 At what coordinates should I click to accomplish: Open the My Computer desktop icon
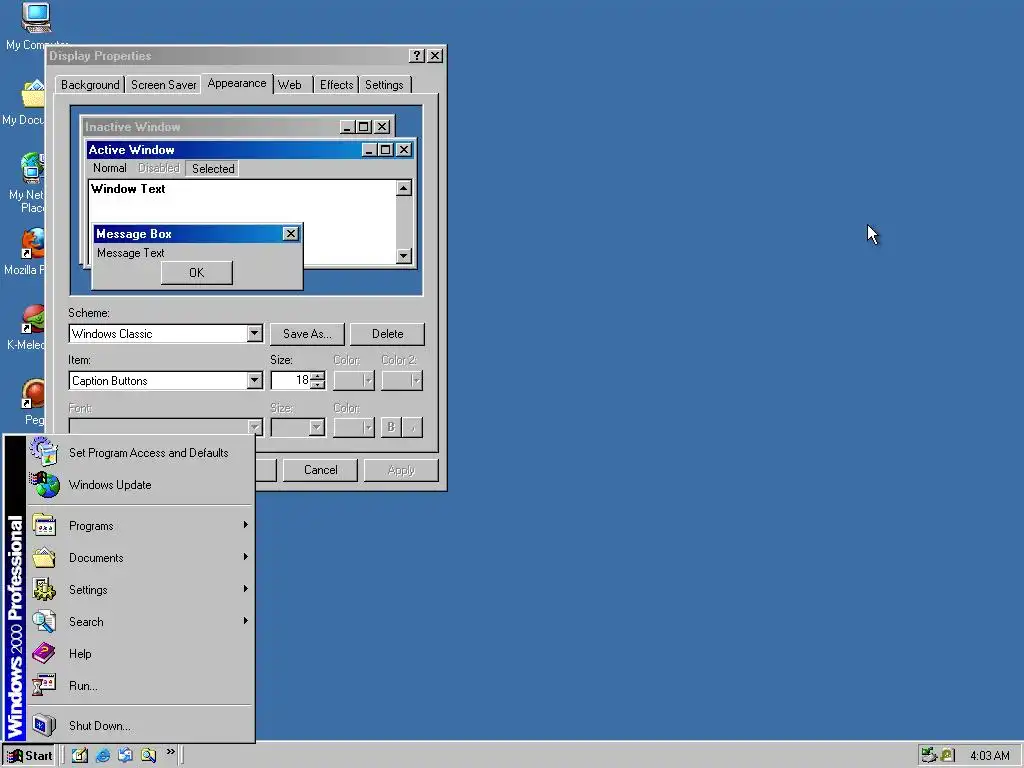[x=36, y=17]
